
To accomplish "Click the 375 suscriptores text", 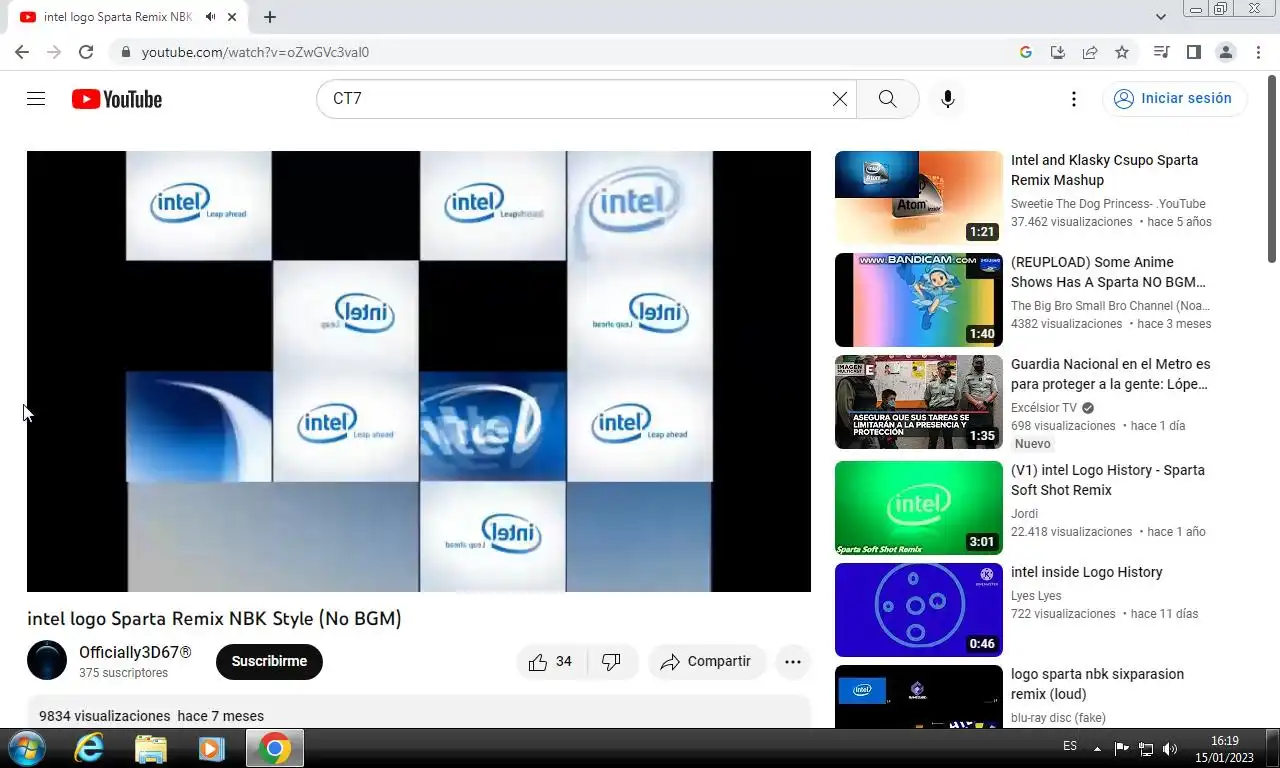I will (x=123, y=673).
